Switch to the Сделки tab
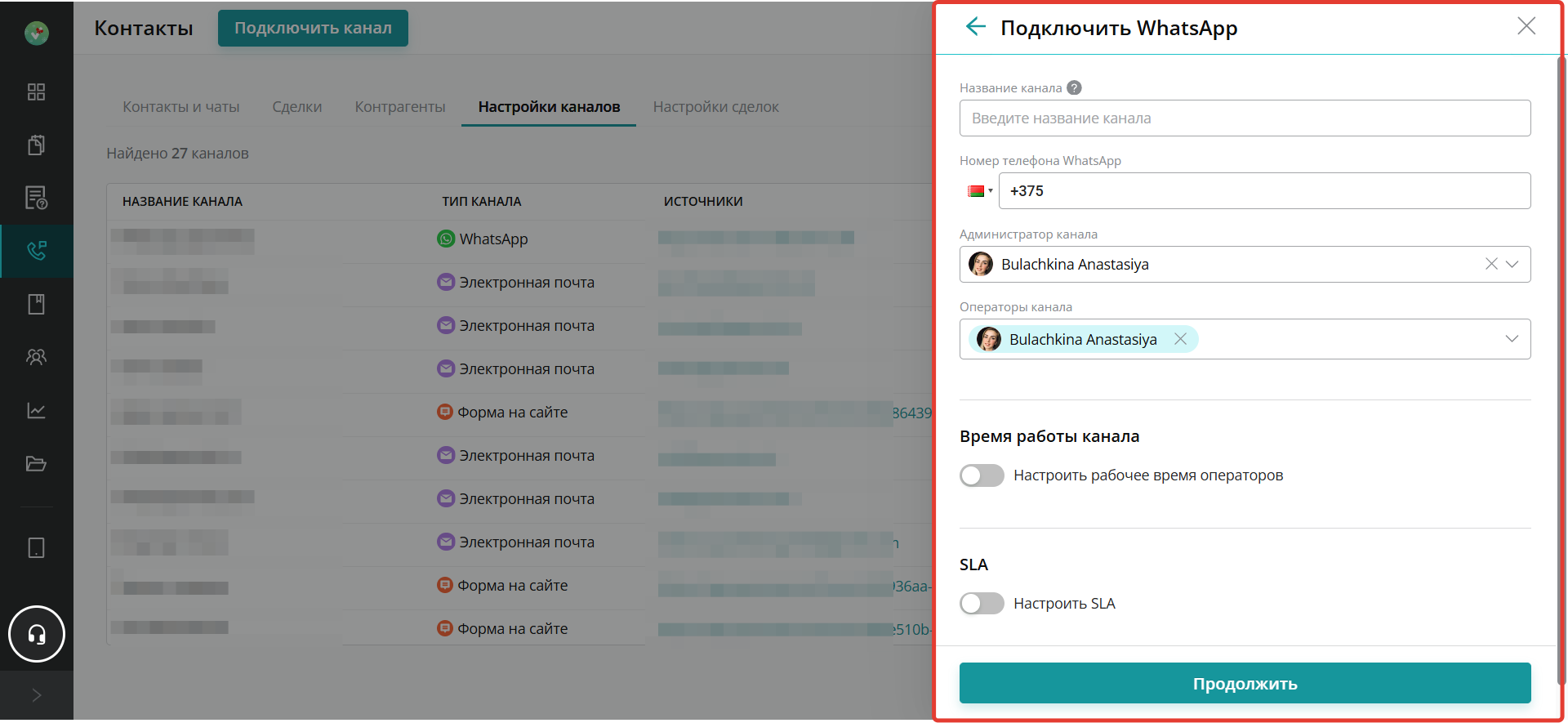The image size is (1568, 723). tap(296, 107)
